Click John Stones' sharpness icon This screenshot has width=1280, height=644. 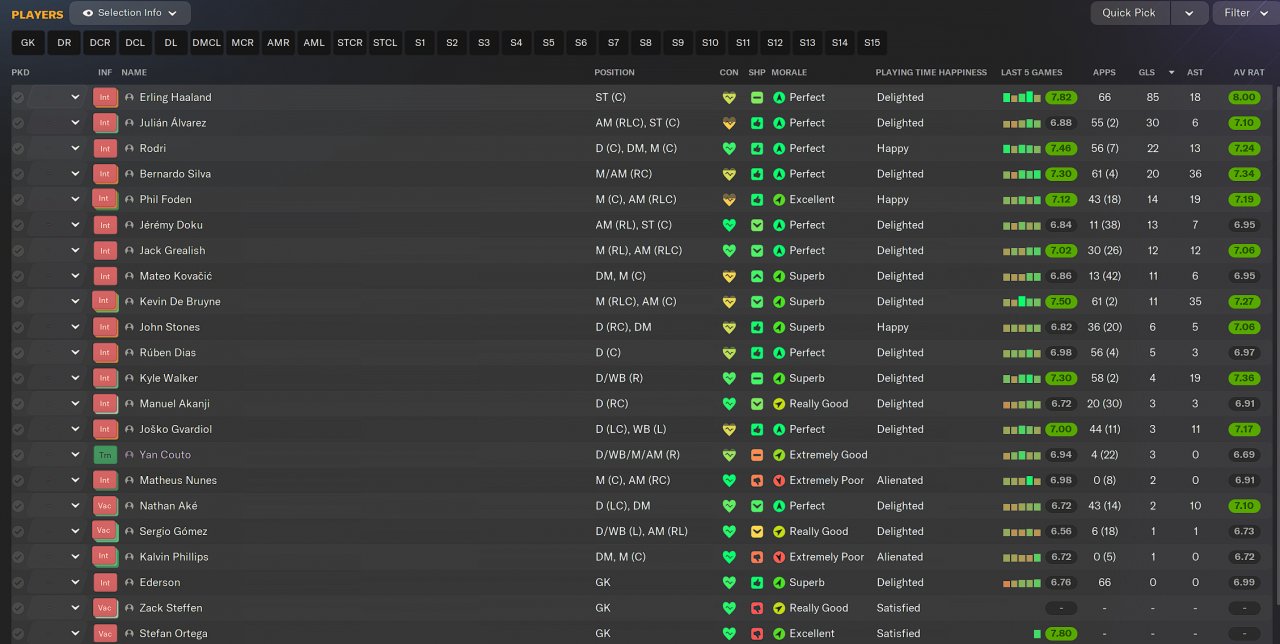(x=757, y=327)
